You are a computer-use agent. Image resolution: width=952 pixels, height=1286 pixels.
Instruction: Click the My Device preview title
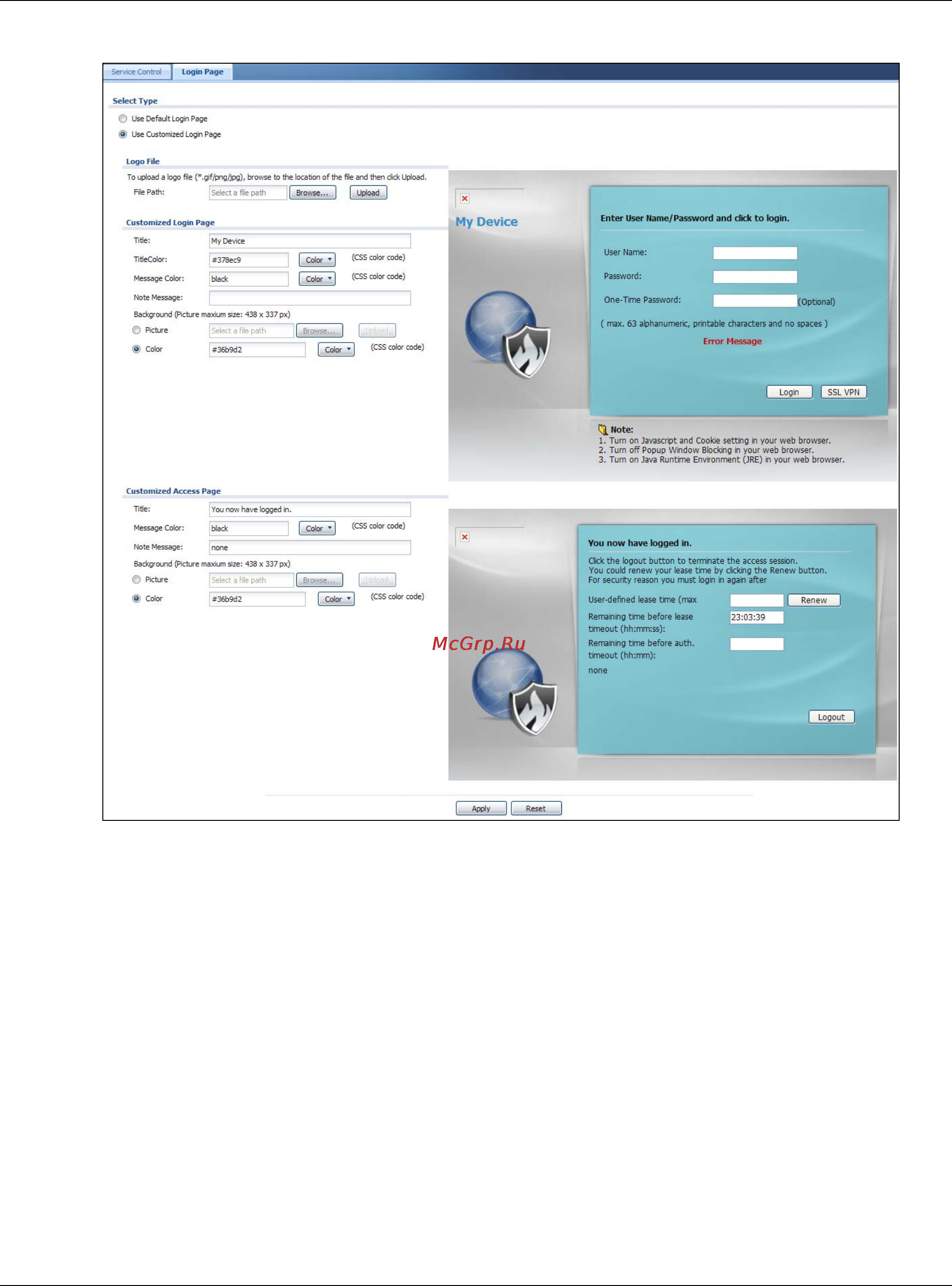[x=486, y=222]
